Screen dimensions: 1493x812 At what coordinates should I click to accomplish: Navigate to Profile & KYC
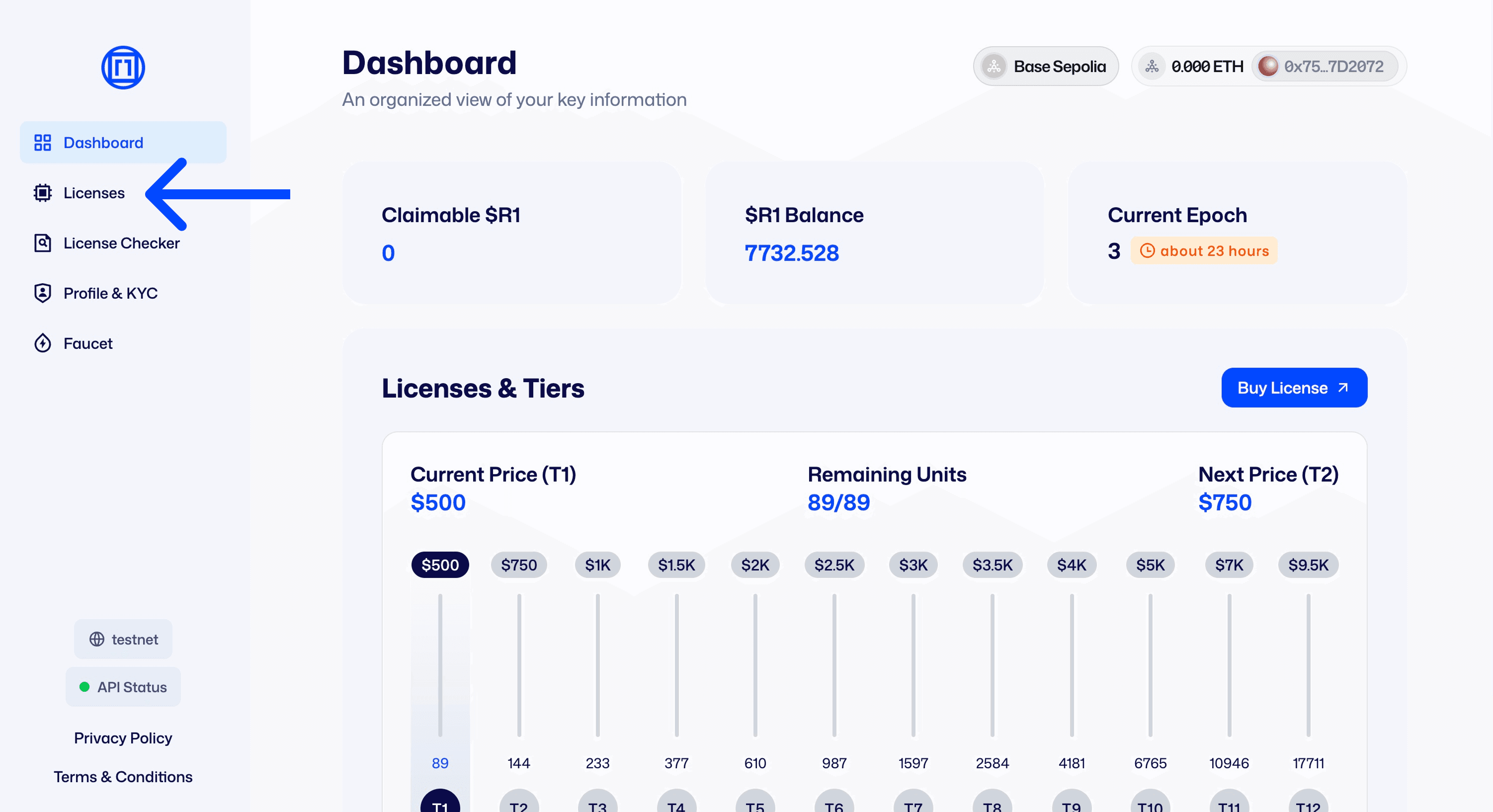123,293
